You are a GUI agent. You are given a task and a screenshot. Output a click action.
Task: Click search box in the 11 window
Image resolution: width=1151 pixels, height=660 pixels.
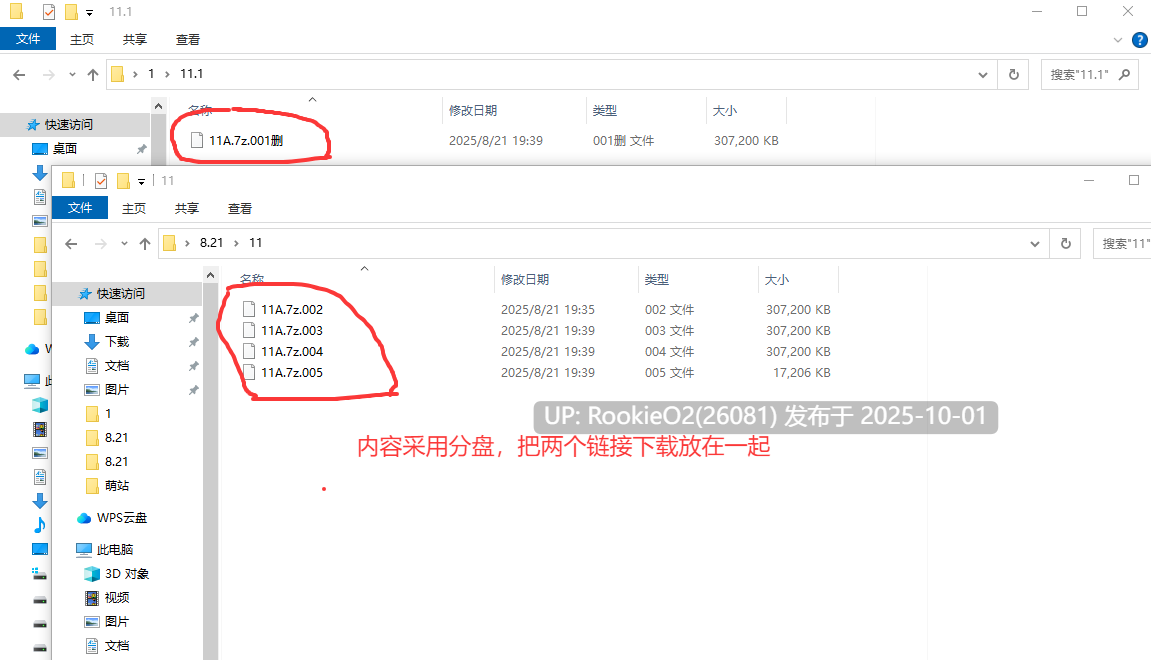coord(1122,244)
